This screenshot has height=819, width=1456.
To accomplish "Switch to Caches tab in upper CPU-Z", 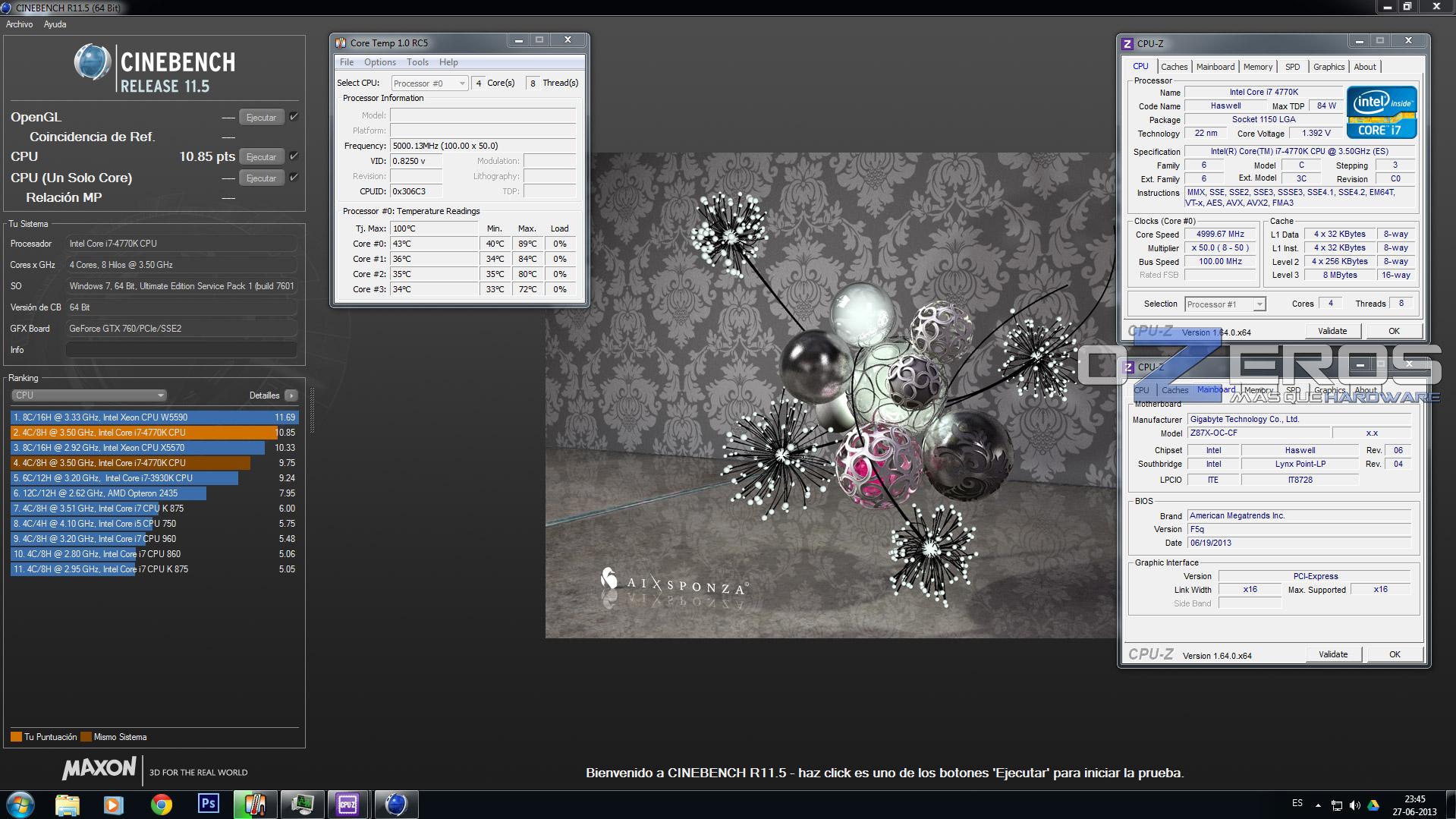I will point(1174,67).
